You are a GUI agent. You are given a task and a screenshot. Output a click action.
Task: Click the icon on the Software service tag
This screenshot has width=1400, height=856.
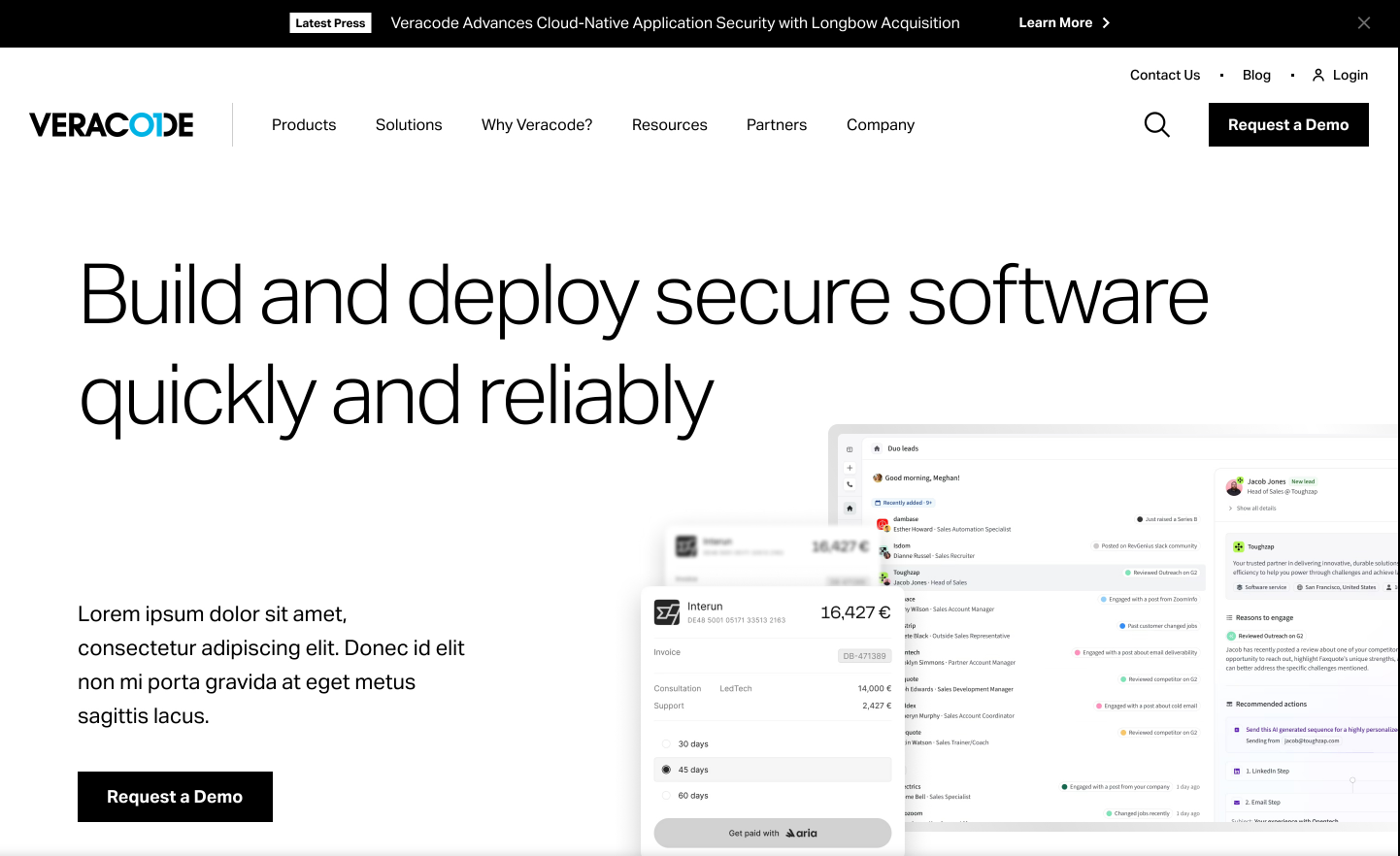(x=1240, y=587)
